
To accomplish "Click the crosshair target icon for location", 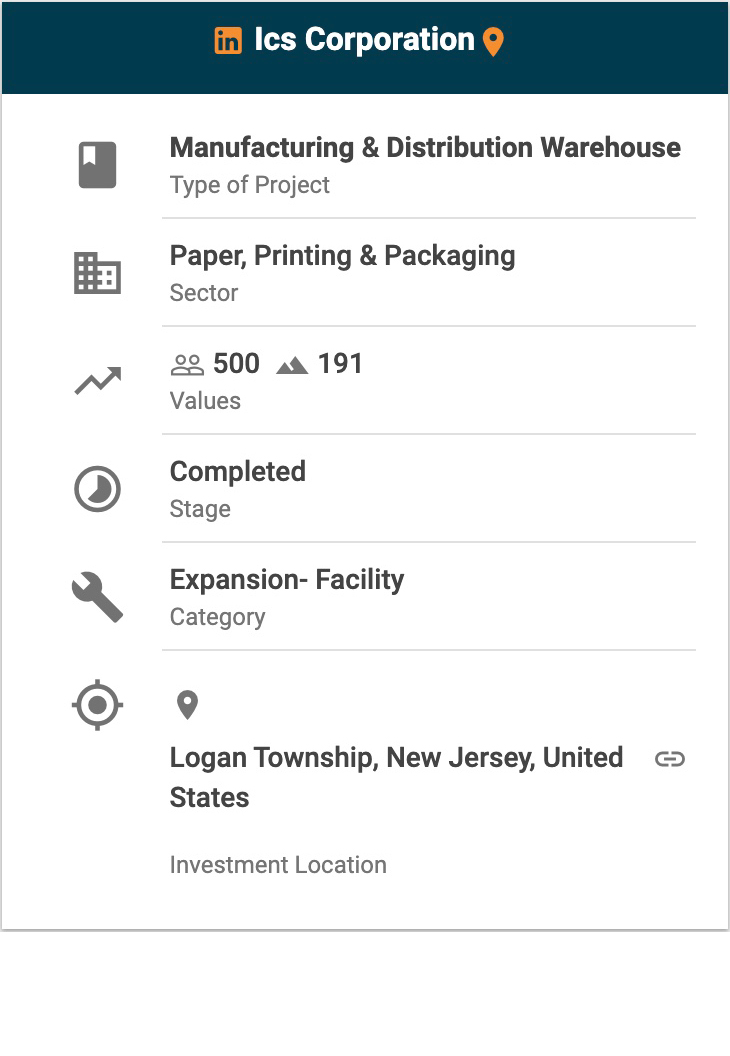I will [98, 706].
